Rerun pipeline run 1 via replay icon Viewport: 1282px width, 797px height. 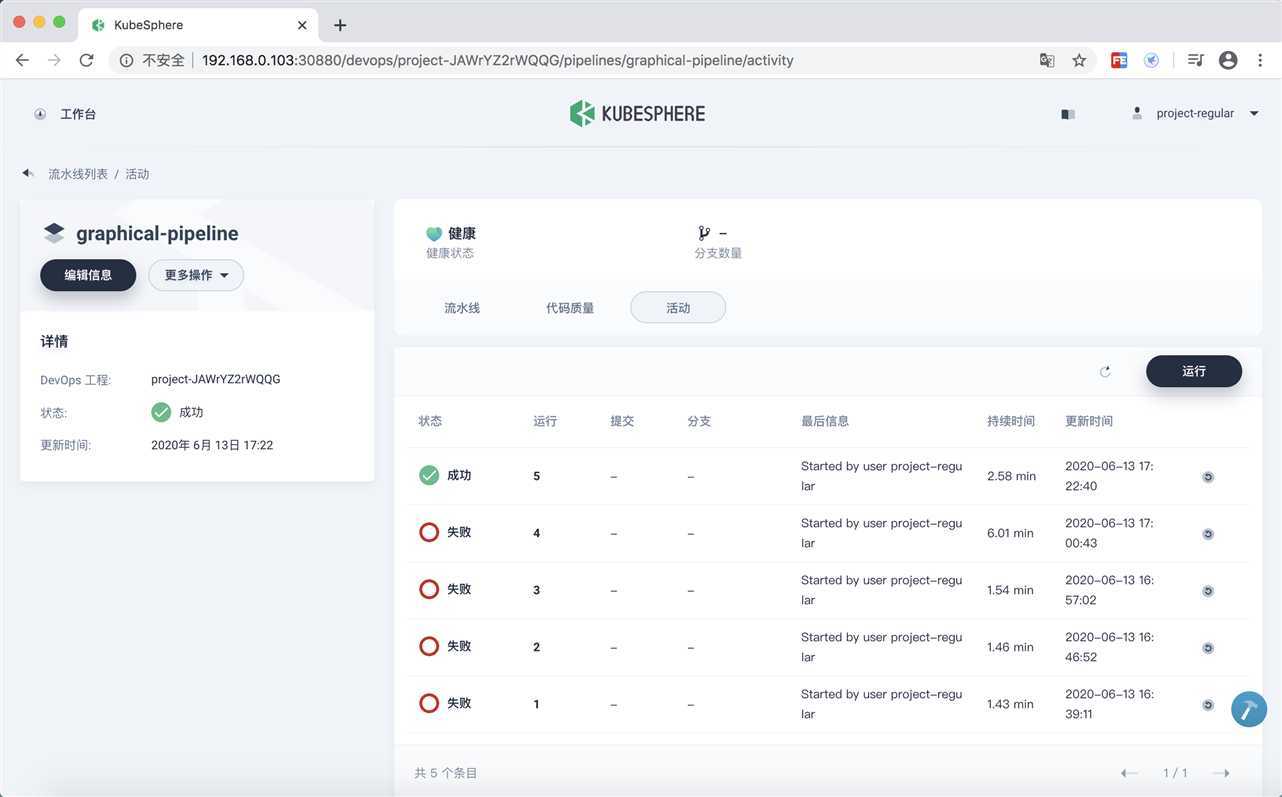pyautogui.click(x=1208, y=705)
